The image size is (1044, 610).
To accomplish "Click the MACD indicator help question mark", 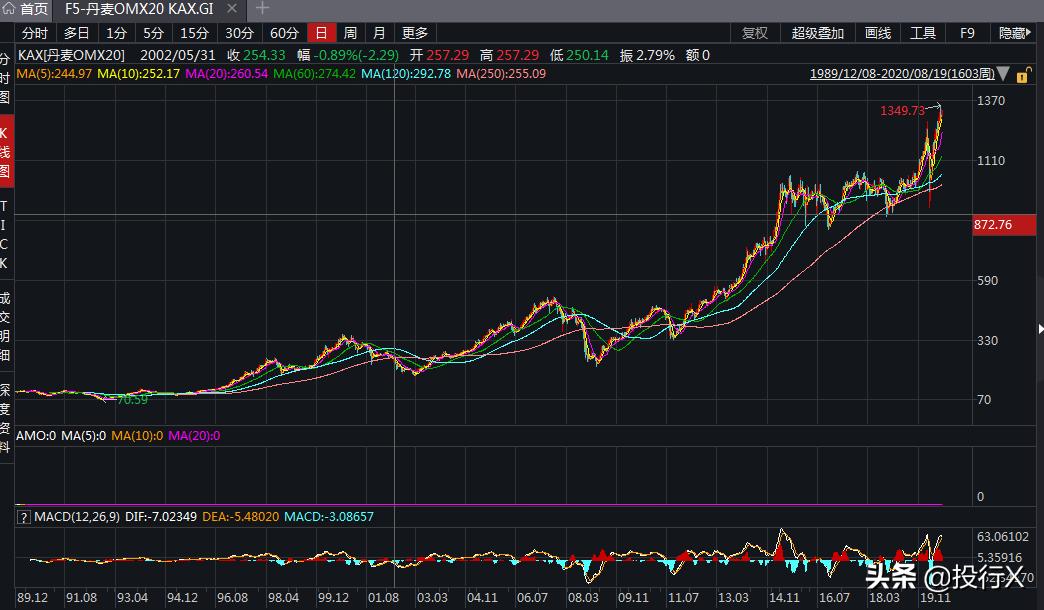I will 25,517.
